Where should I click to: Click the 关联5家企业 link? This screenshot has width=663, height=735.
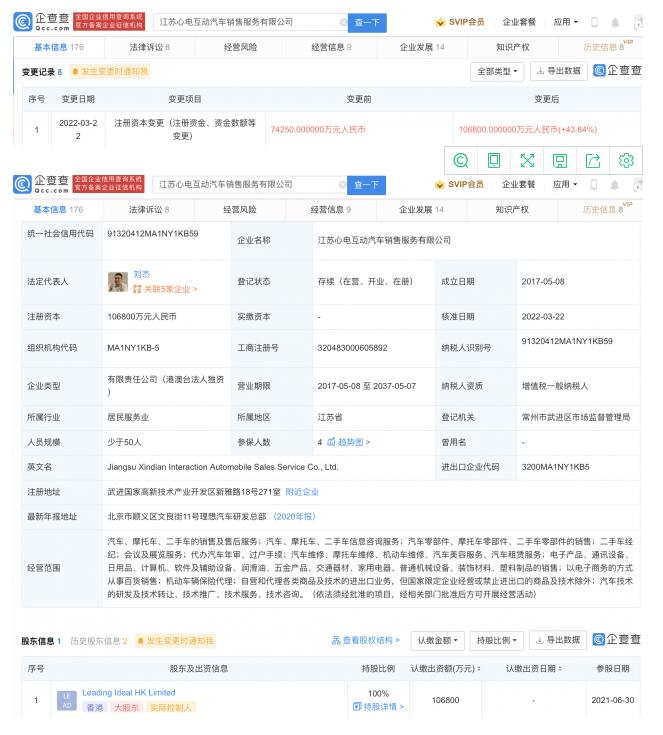click(165, 289)
